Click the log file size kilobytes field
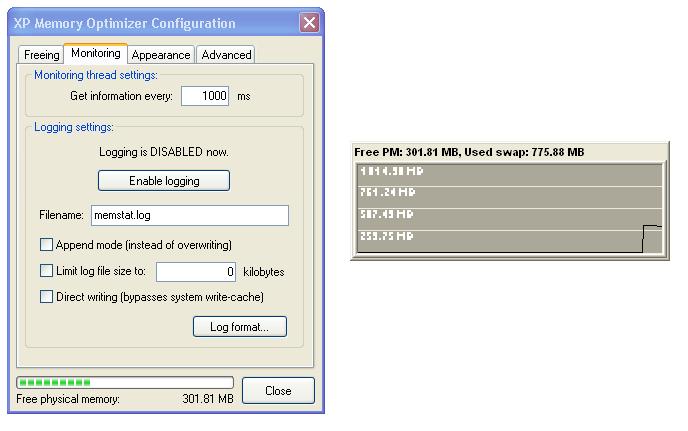The height and width of the screenshot is (431, 688). tap(196, 272)
